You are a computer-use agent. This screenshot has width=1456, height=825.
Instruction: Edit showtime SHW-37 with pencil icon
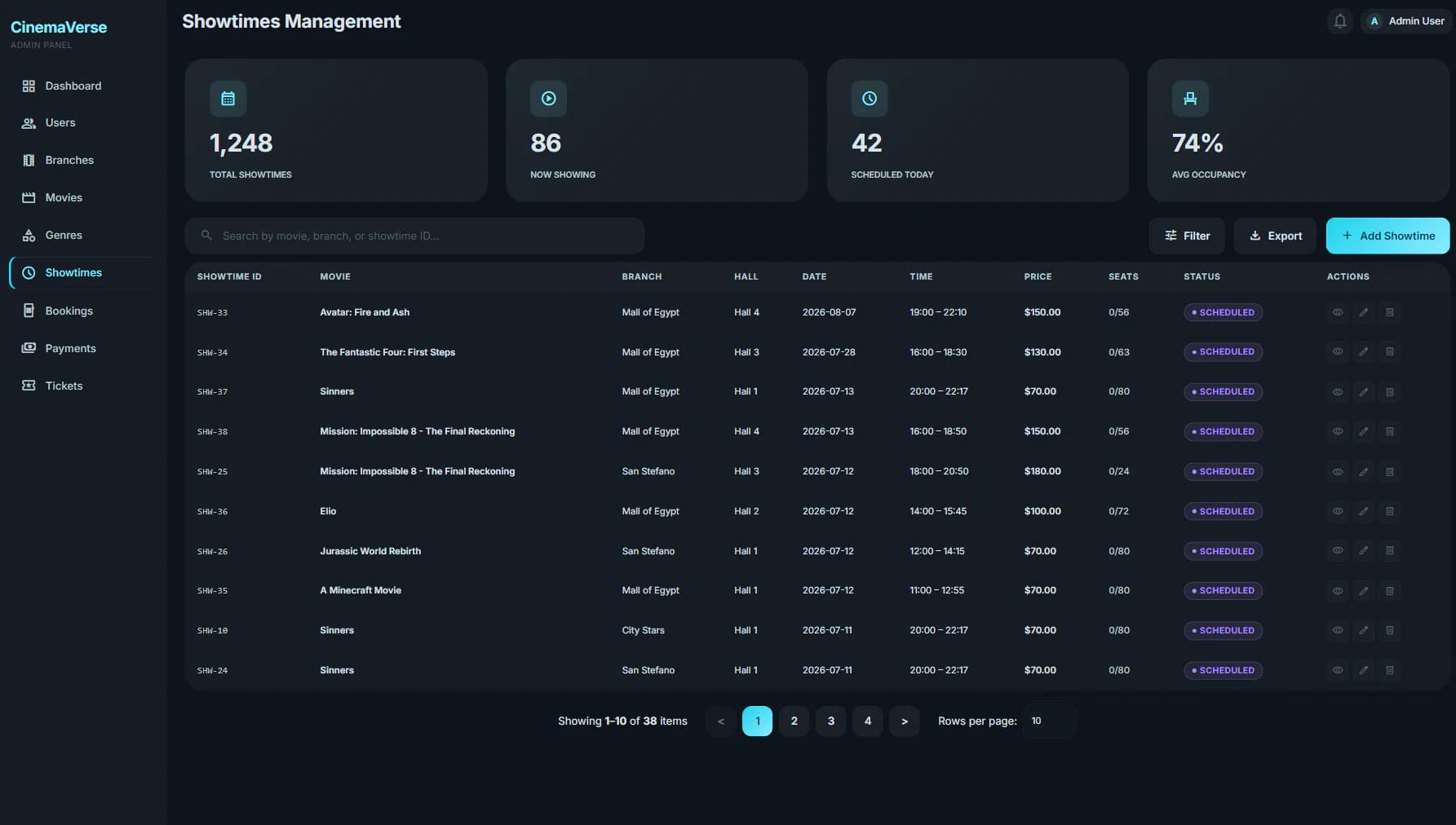[1364, 392]
